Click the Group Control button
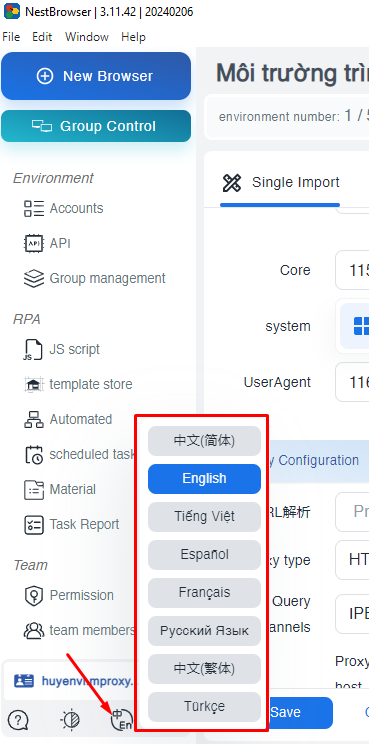This screenshot has width=369, height=744. (96, 126)
